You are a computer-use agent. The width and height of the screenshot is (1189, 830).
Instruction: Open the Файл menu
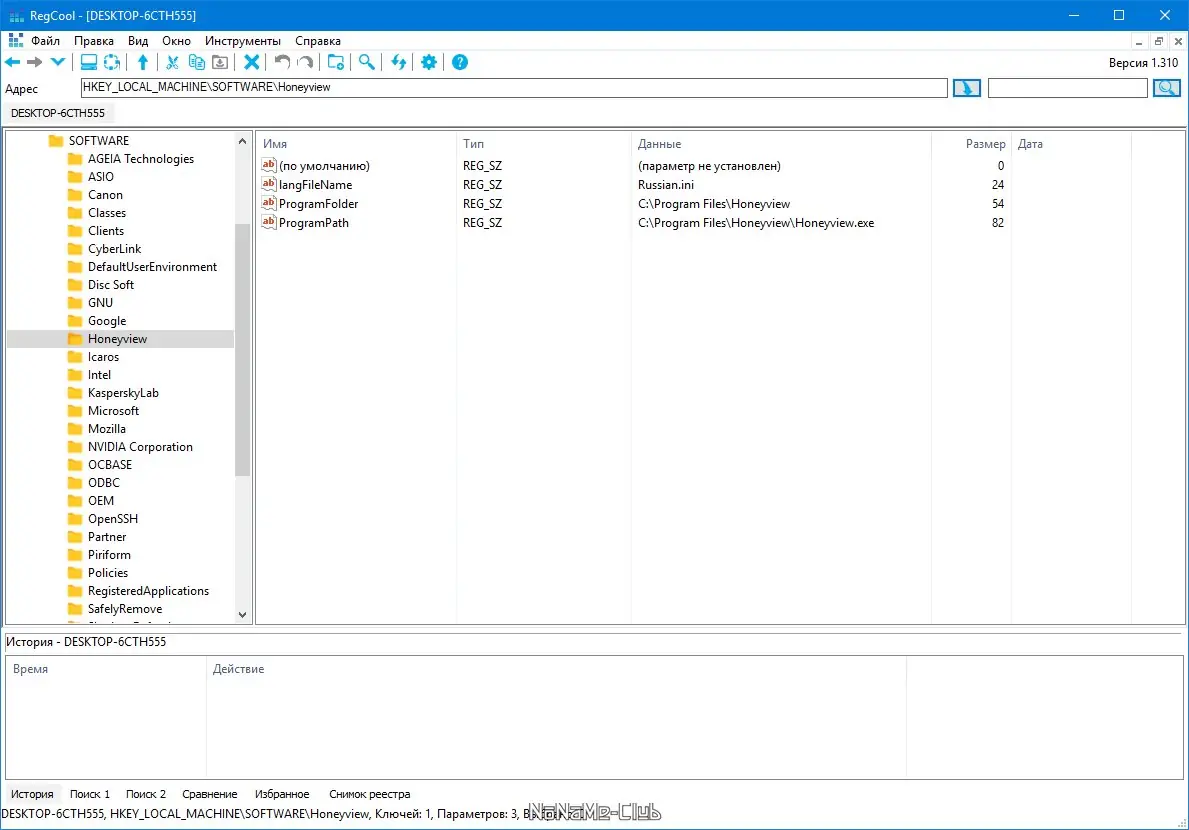click(45, 41)
